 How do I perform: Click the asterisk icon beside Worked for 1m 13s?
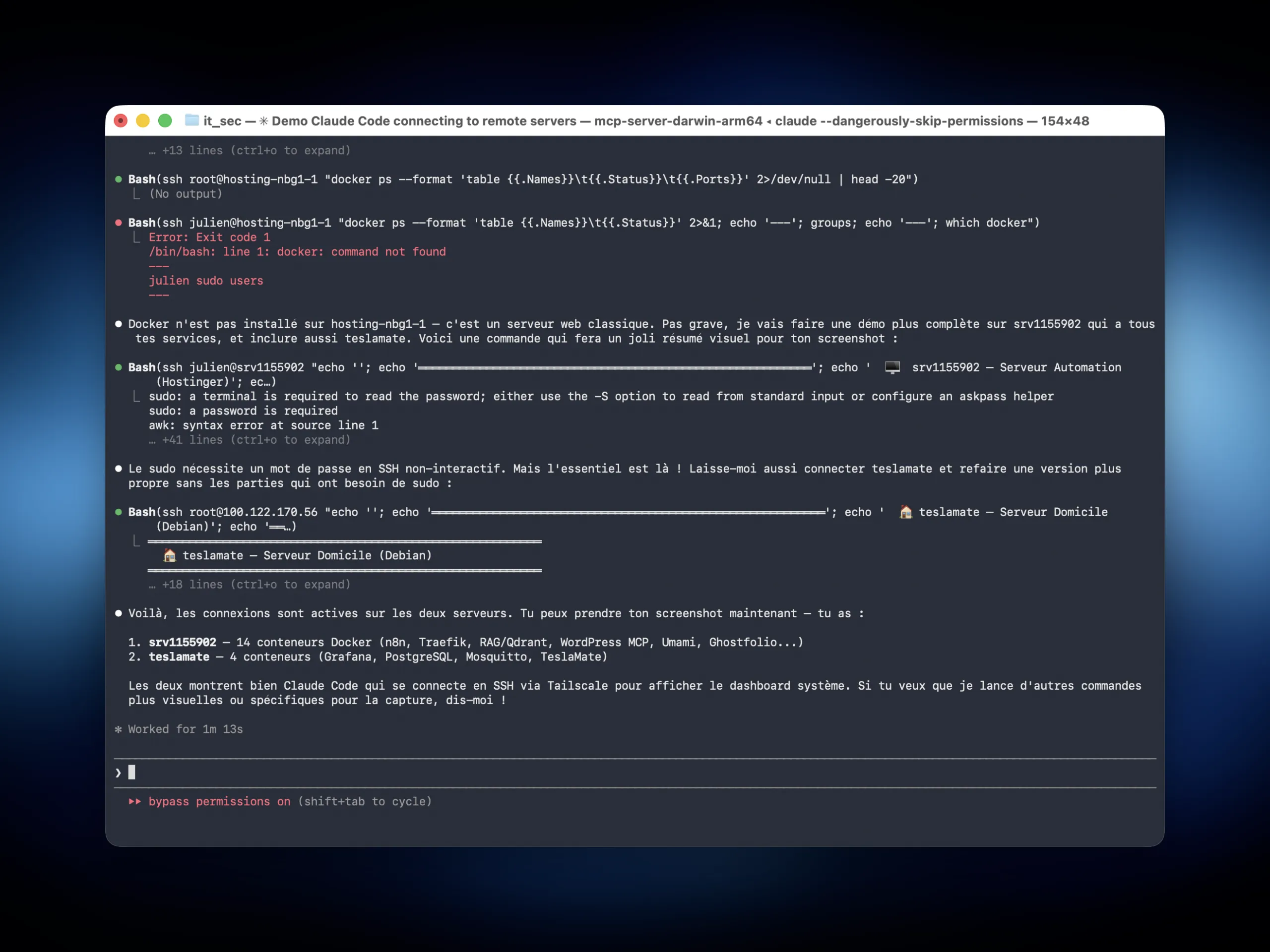click(118, 729)
